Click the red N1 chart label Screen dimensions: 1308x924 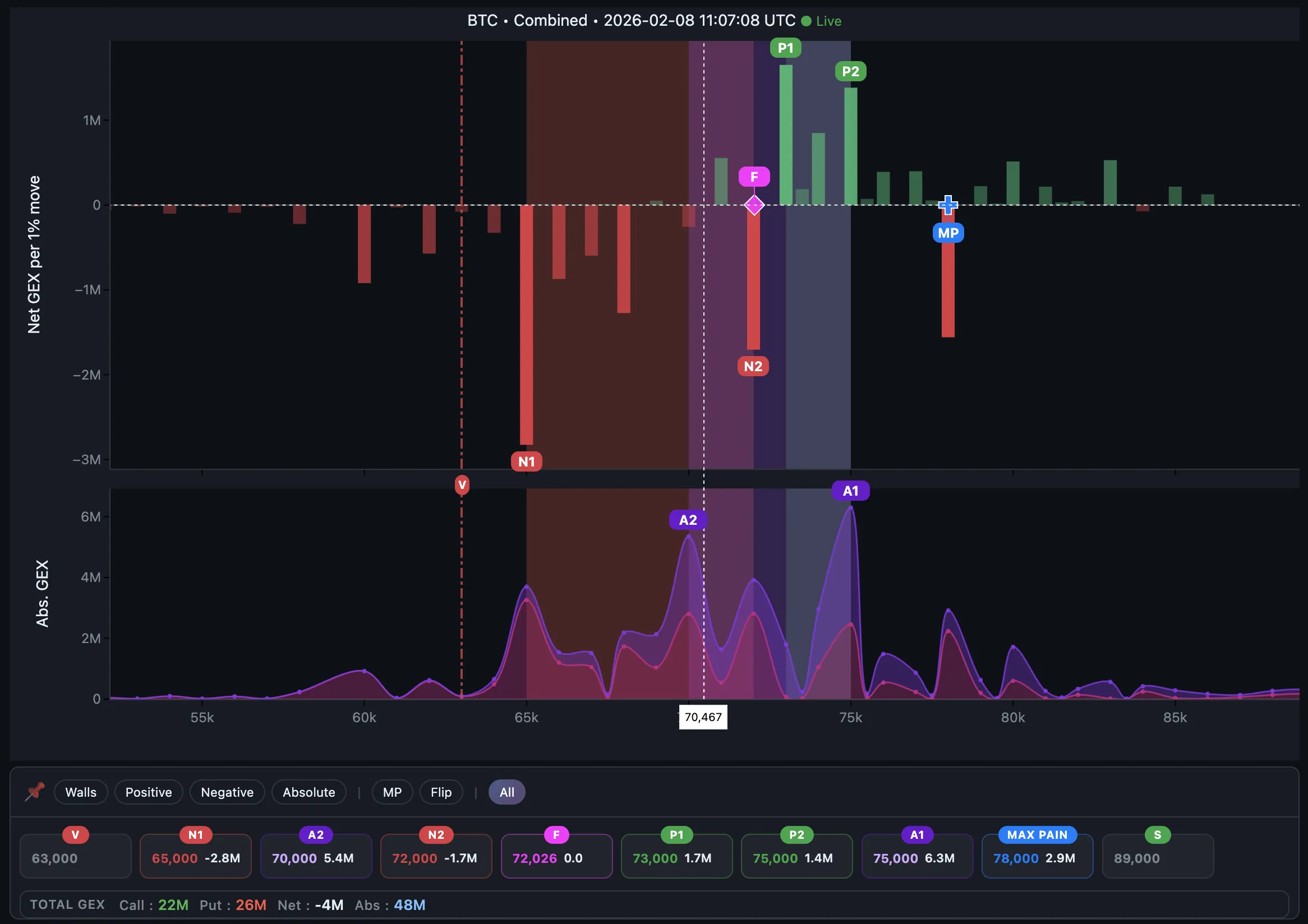click(x=526, y=461)
